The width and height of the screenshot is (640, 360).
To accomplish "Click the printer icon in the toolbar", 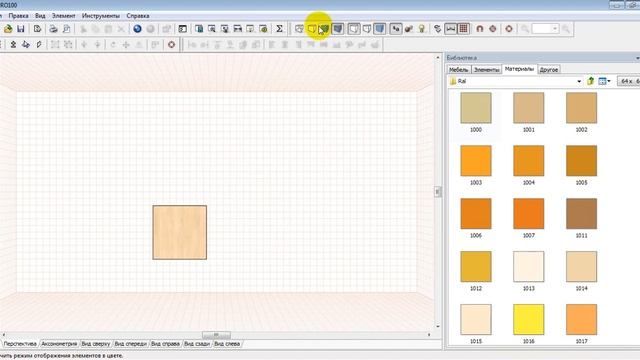I will pyautogui.click(x=53, y=29).
